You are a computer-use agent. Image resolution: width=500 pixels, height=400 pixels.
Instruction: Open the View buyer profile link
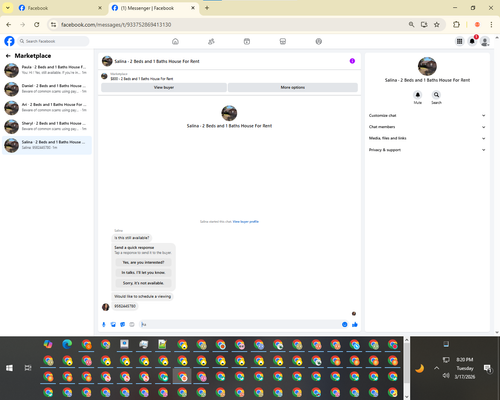pos(246,222)
